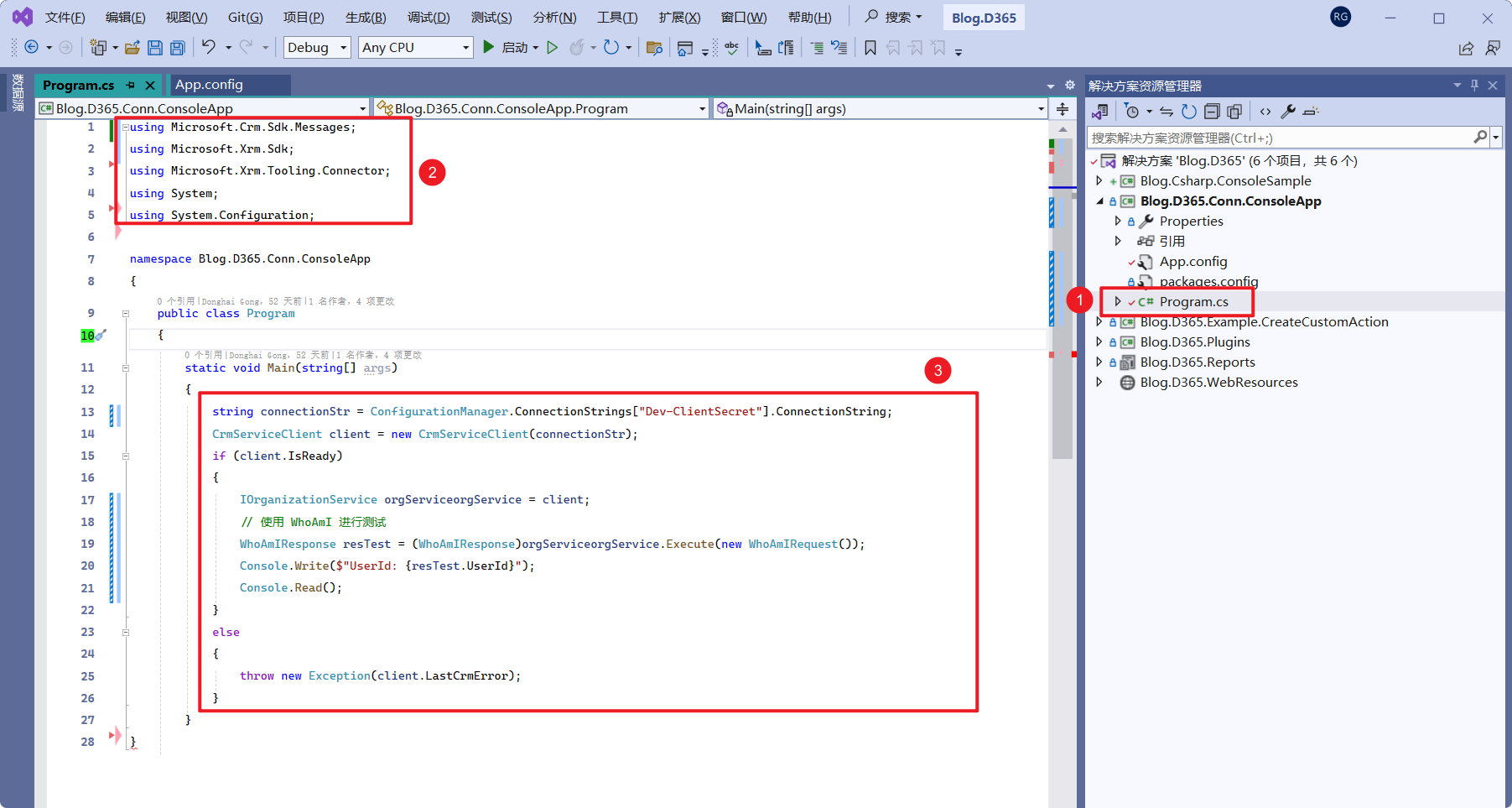
Task: Click the Send Feedback person icon
Action: [1493, 48]
